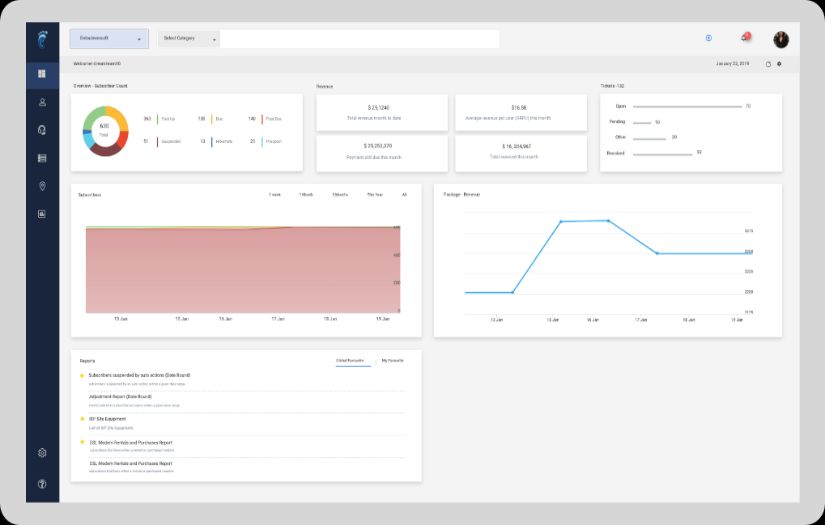Click the Hibernate legend entry

[216, 142]
